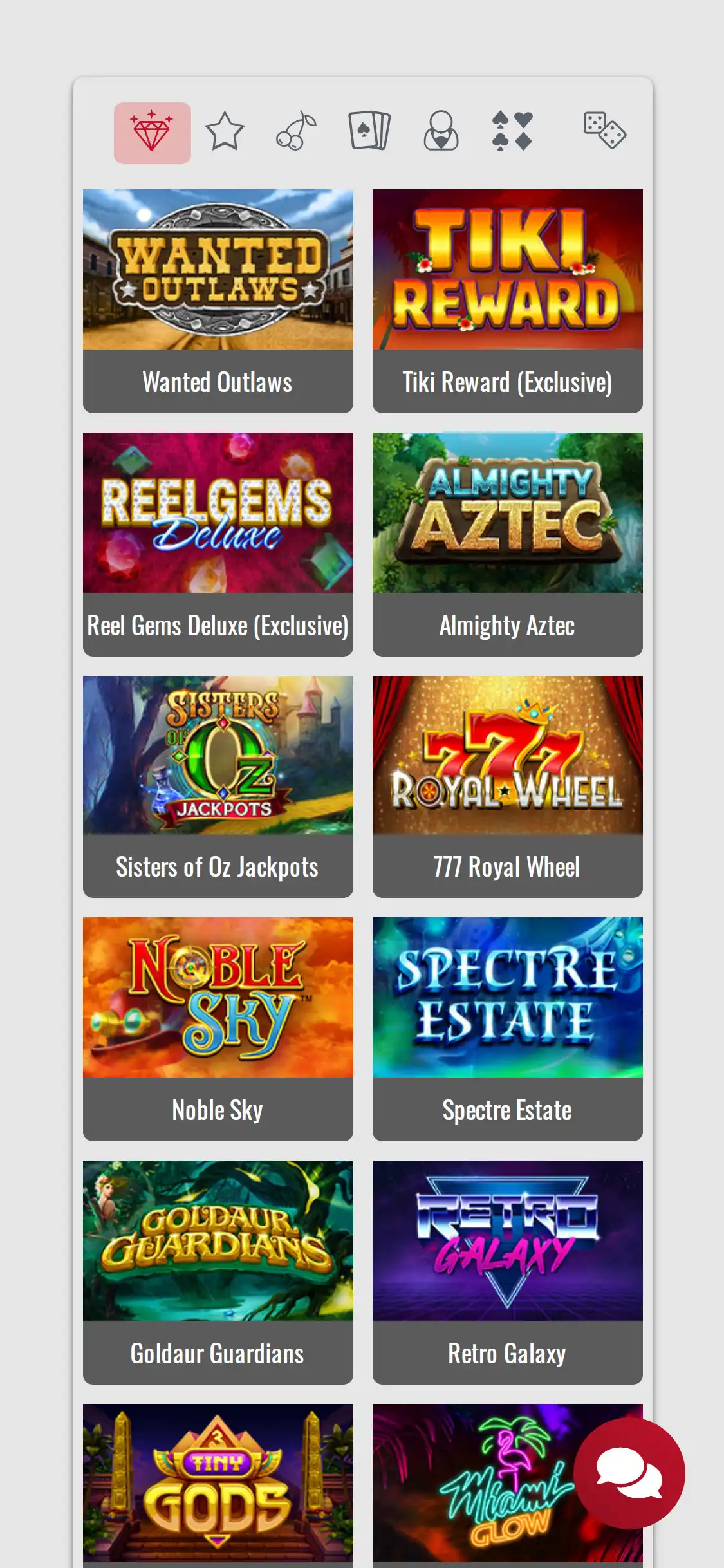Open the card suits category icon
Image resolution: width=724 pixels, height=1568 pixels.
[512, 131]
